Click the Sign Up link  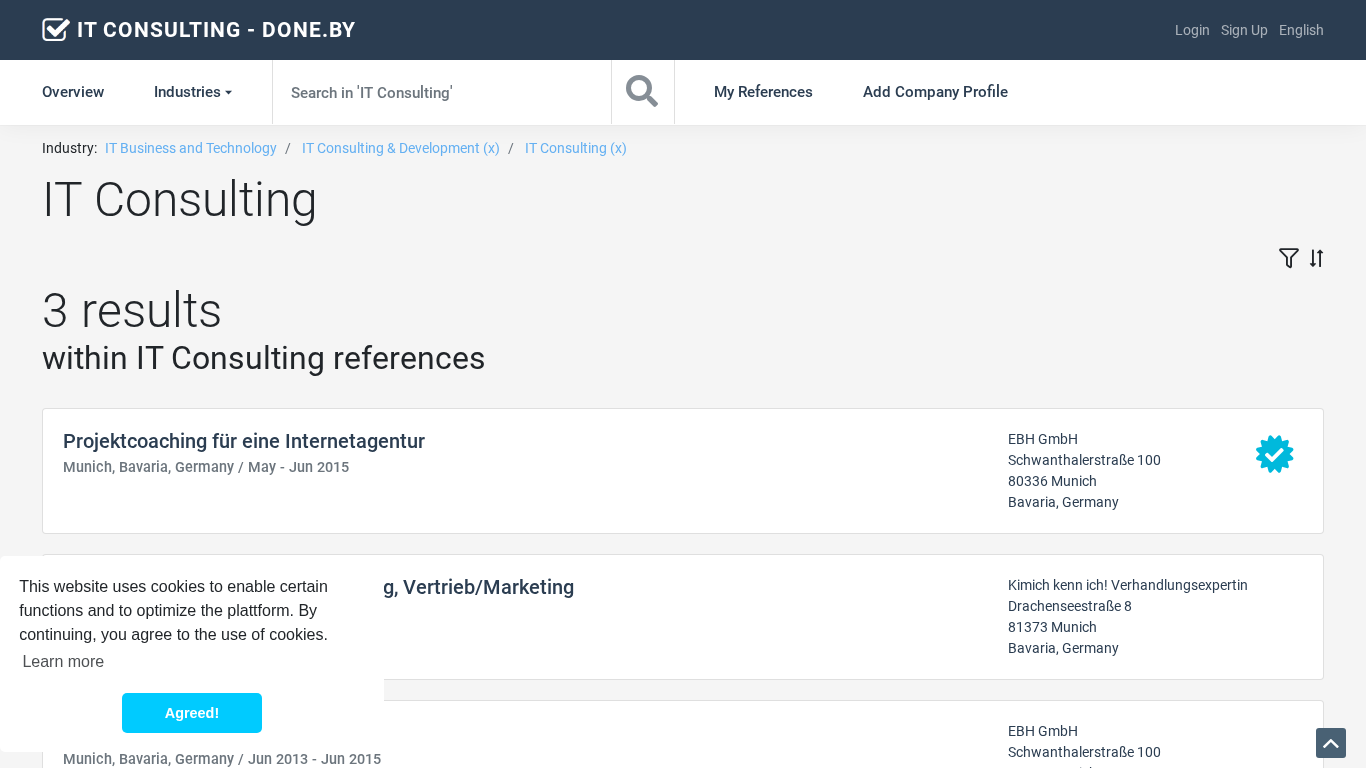[x=1243, y=30]
